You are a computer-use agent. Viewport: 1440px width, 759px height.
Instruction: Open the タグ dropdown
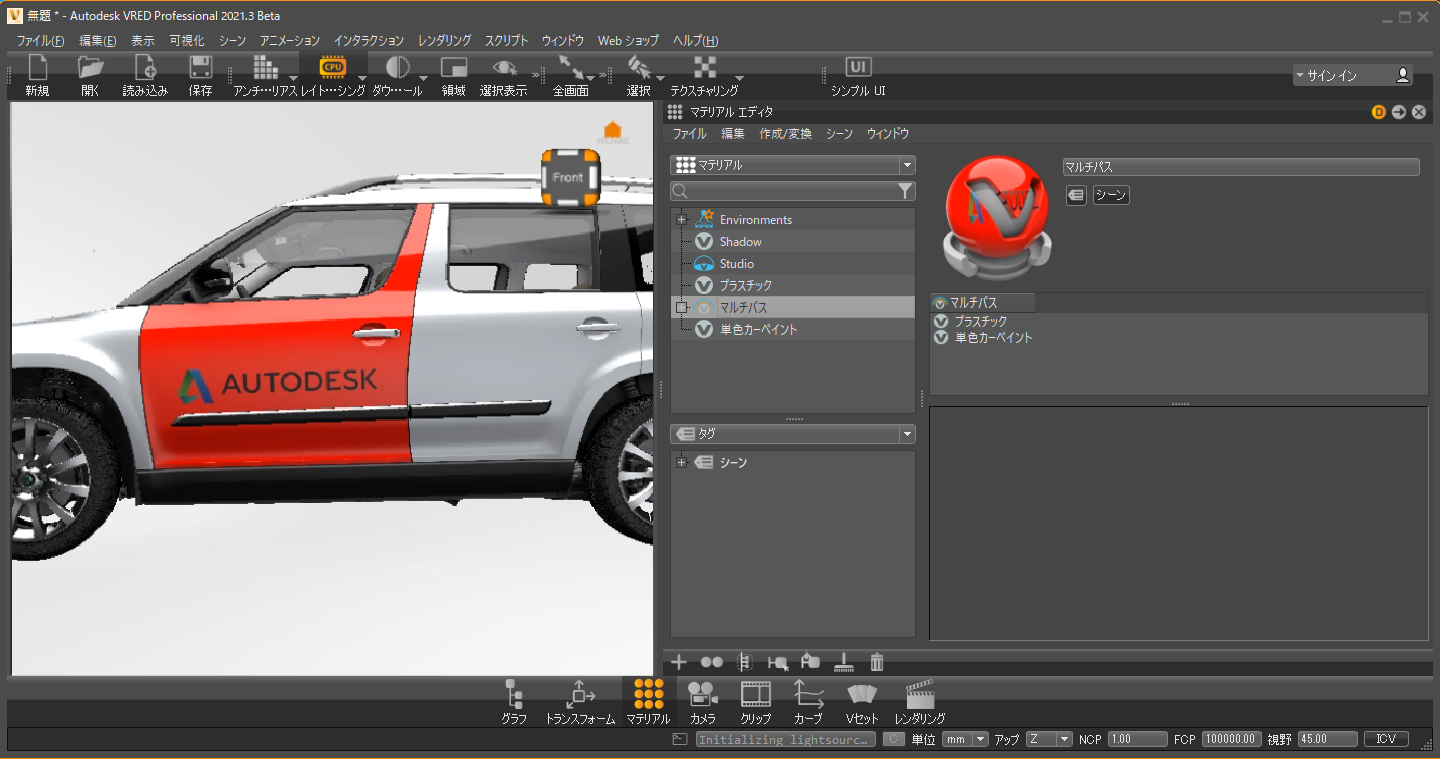click(793, 434)
